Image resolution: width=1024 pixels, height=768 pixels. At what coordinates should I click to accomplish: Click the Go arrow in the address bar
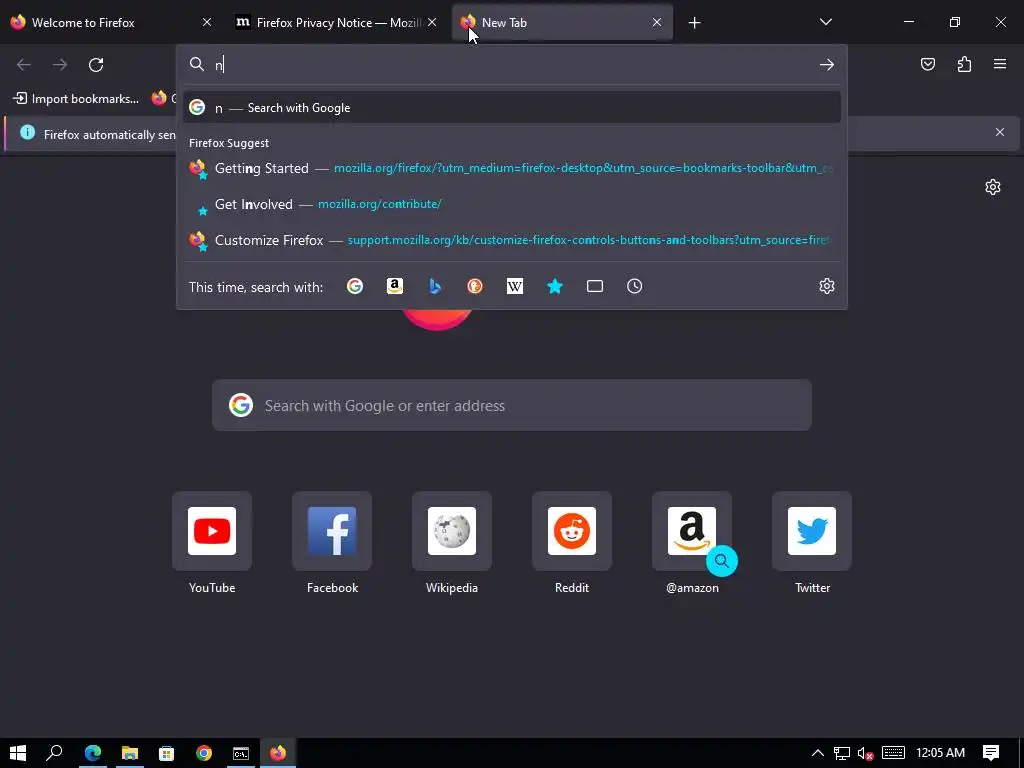click(827, 65)
